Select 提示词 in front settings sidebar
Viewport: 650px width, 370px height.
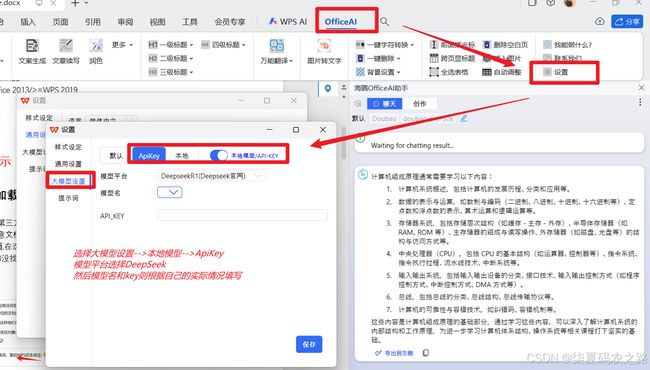pyautogui.click(x=68, y=198)
